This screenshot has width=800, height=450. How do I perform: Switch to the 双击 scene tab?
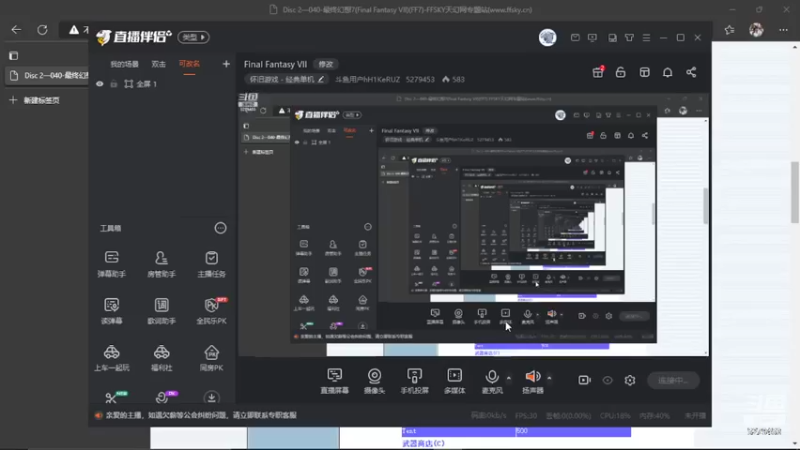coord(158,64)
